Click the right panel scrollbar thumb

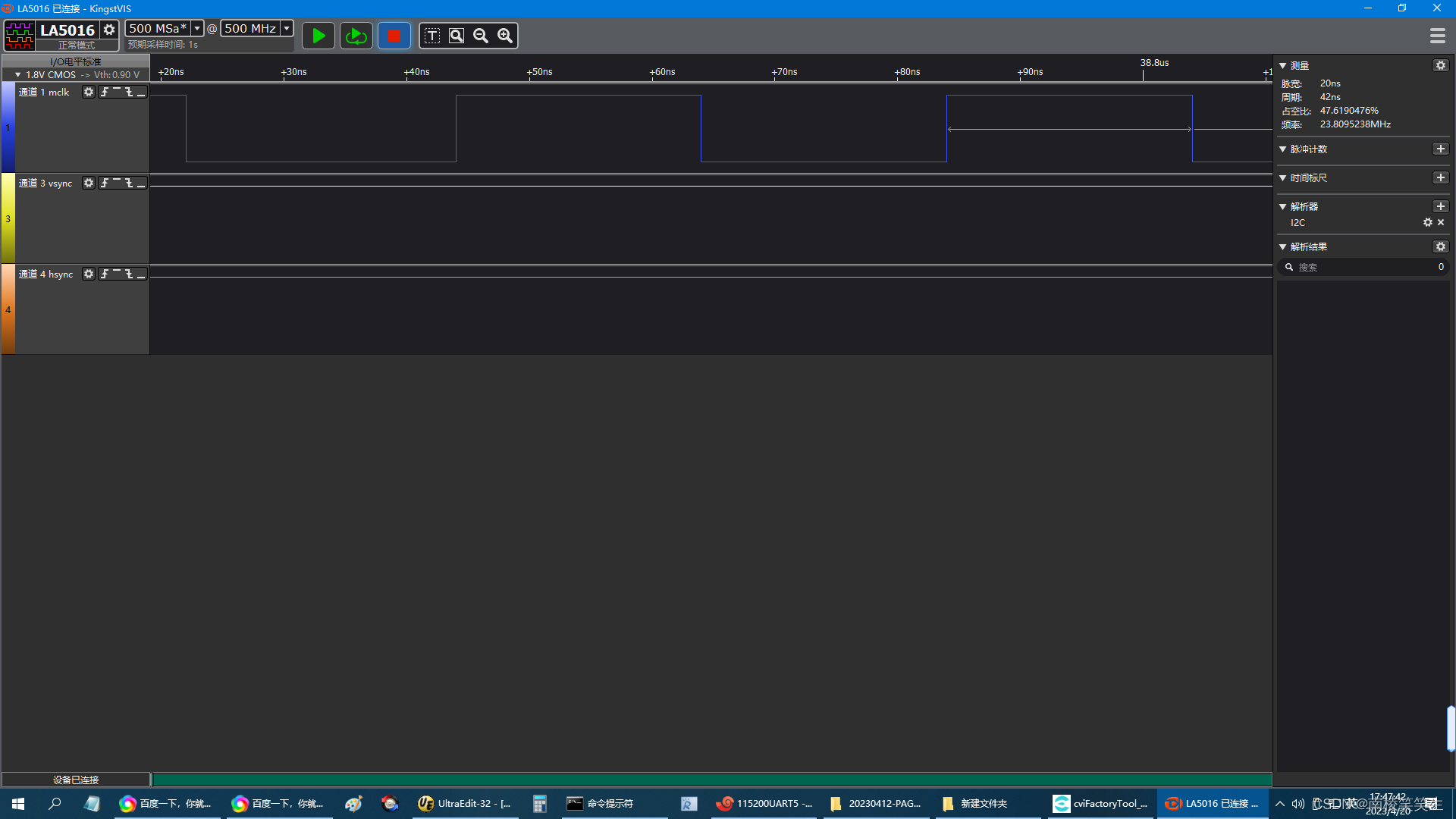click(x=1451, y=728)
